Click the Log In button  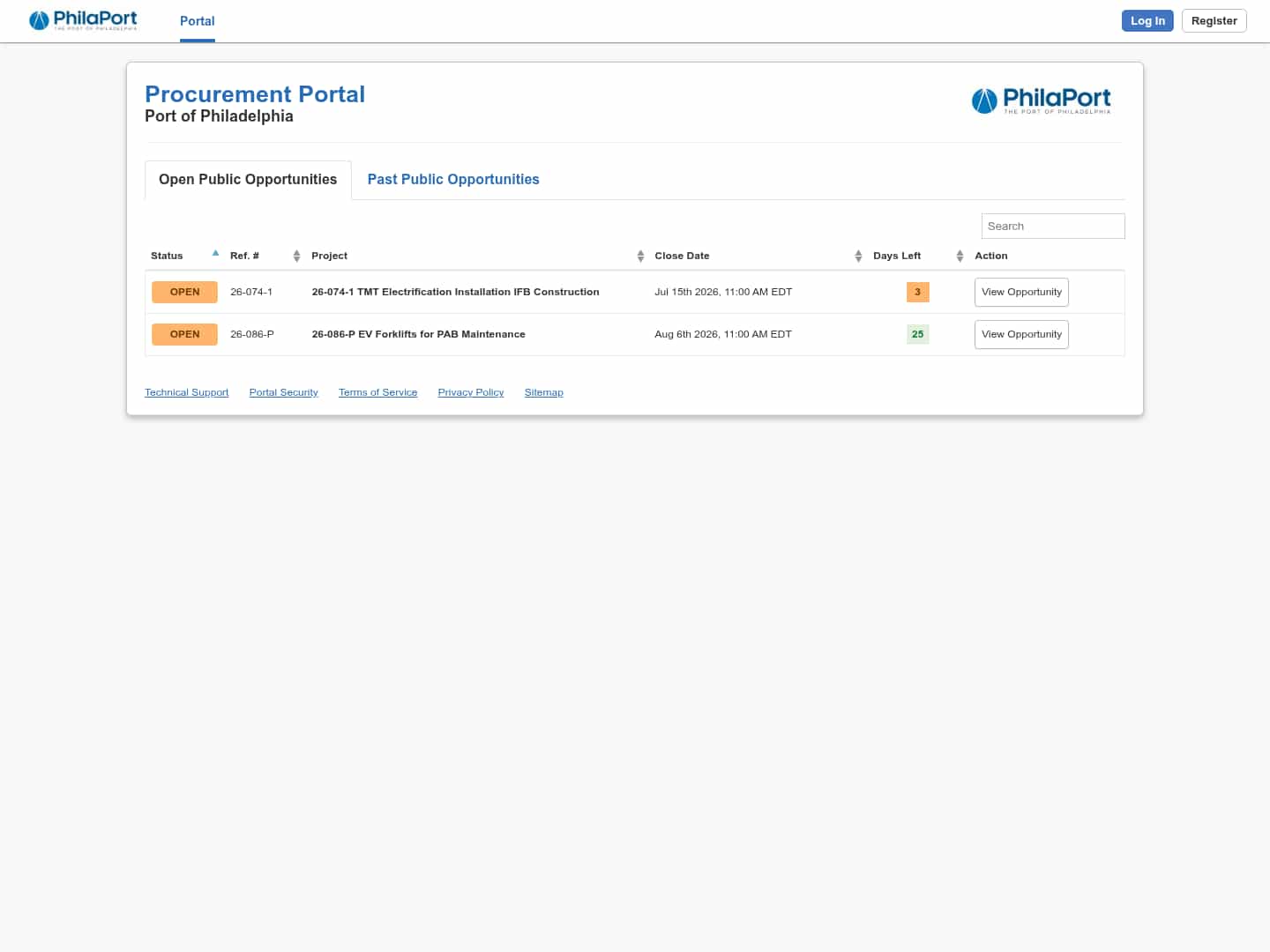coord(1147,21)
